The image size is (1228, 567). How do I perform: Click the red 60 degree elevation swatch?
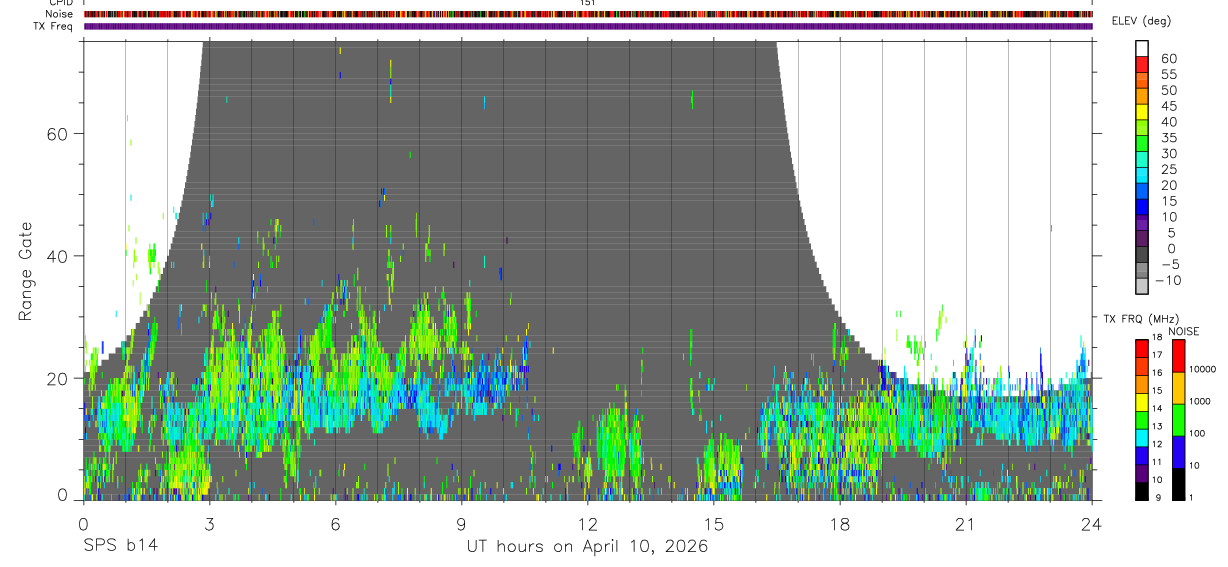click(1142, 64)
